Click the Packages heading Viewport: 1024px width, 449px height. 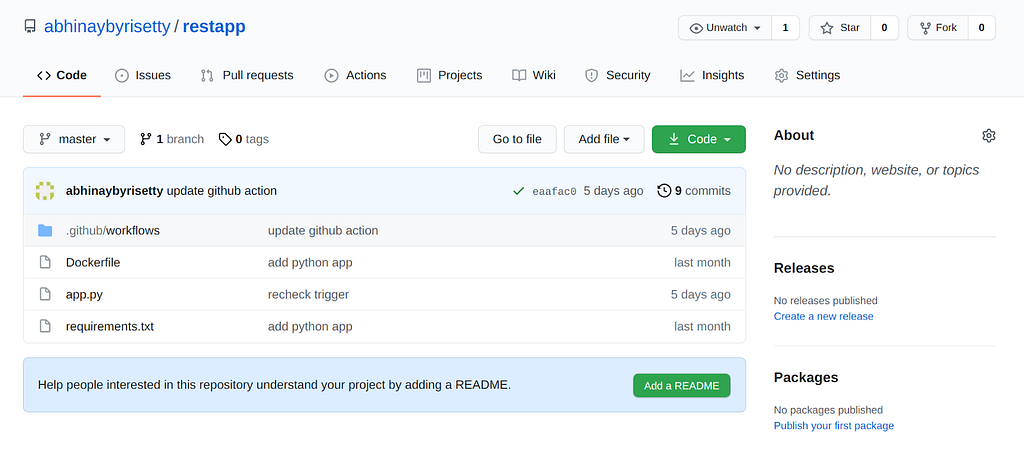point(806,378)
